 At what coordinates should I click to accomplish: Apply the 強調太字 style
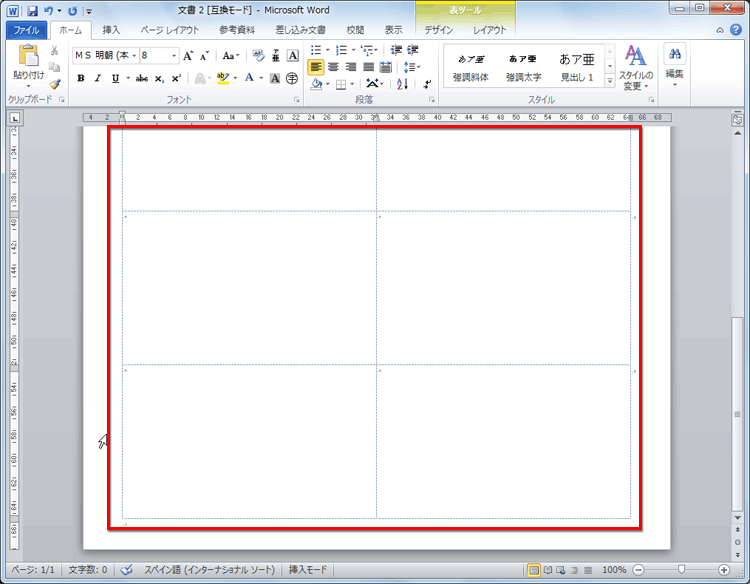[524, 67]
